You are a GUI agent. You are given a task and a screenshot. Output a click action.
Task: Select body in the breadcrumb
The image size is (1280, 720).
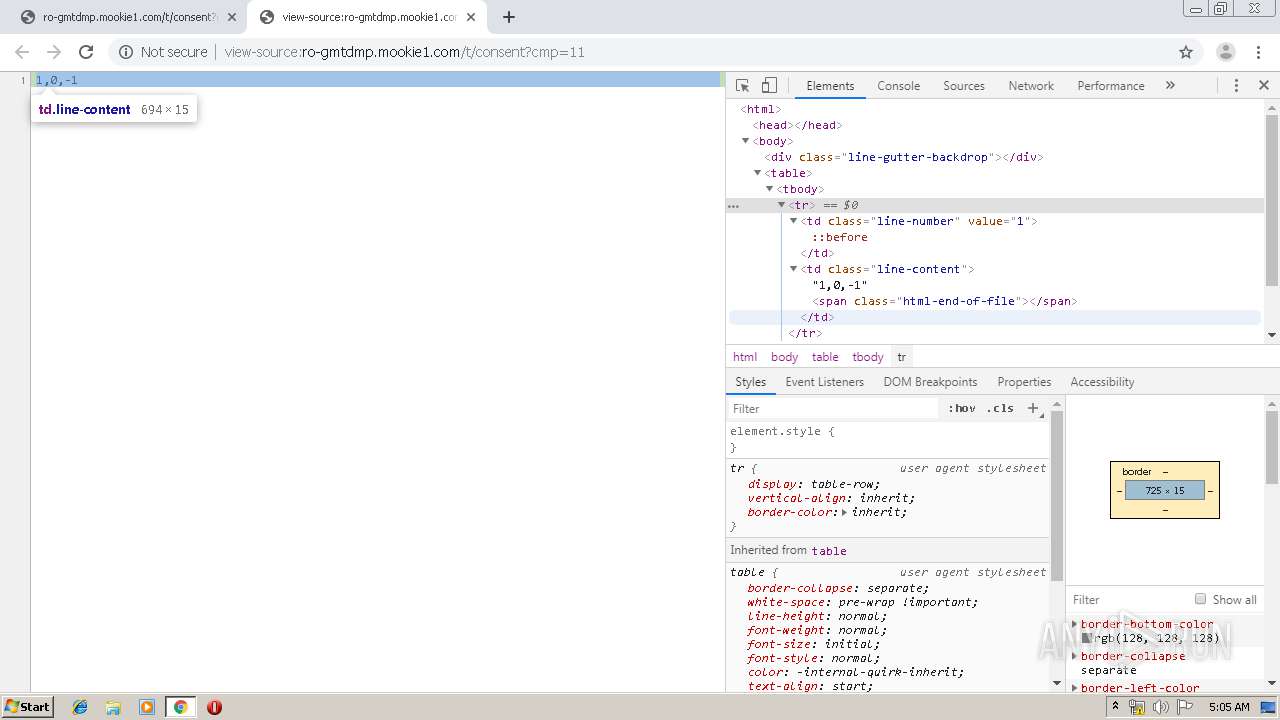pos(784,357)
